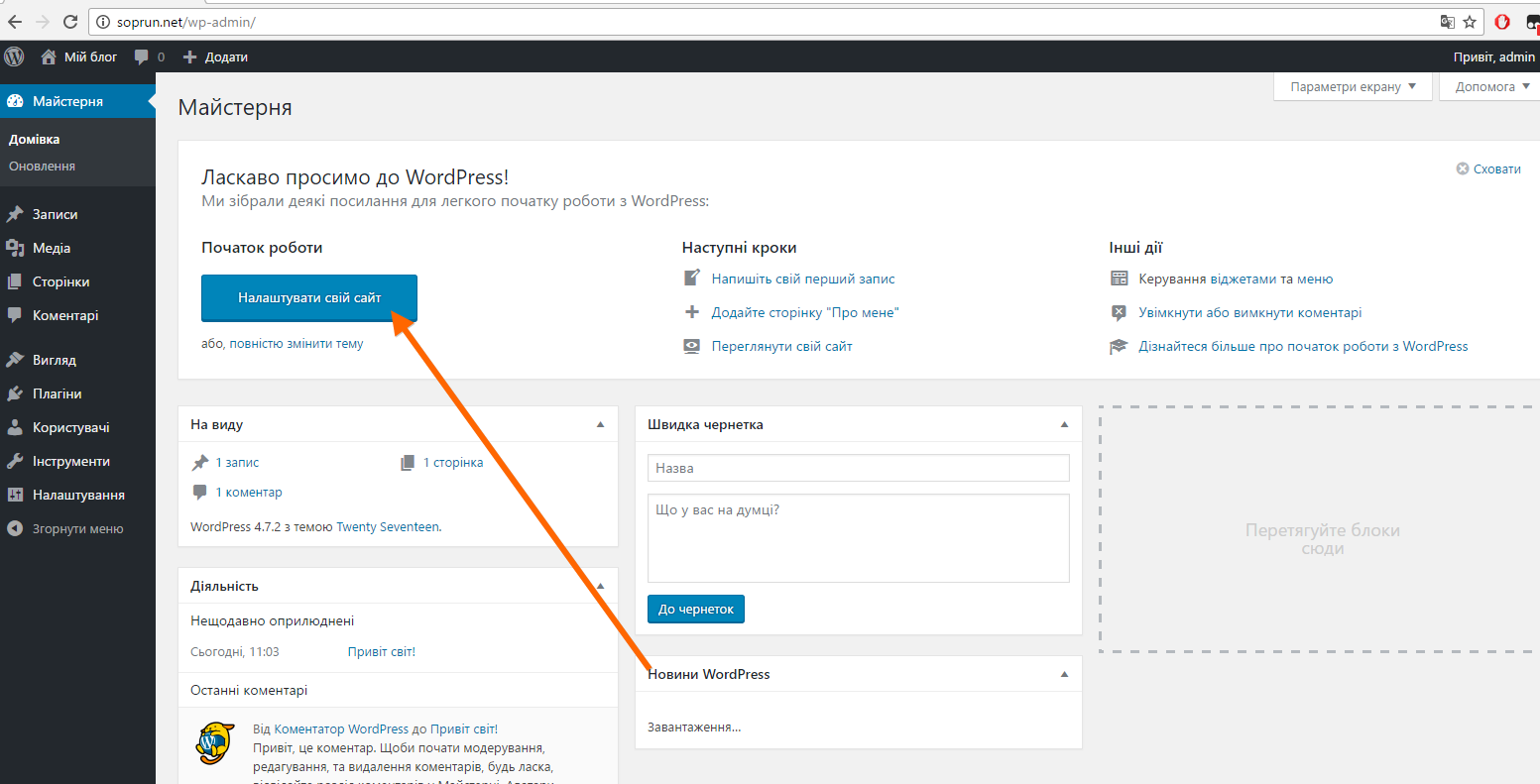Focus the Назва title input field

pyautogui.click(x=859, y=468)
